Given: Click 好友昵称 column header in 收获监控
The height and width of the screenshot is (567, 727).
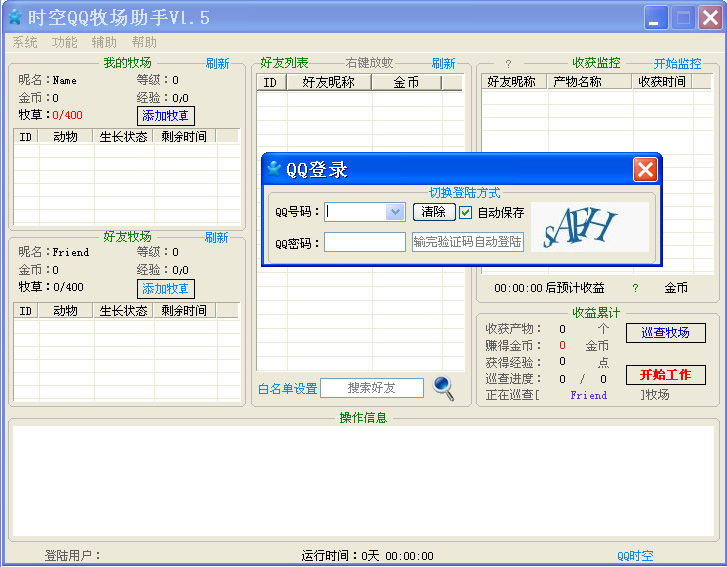Looking at the screenshot, I should point(514,82).
